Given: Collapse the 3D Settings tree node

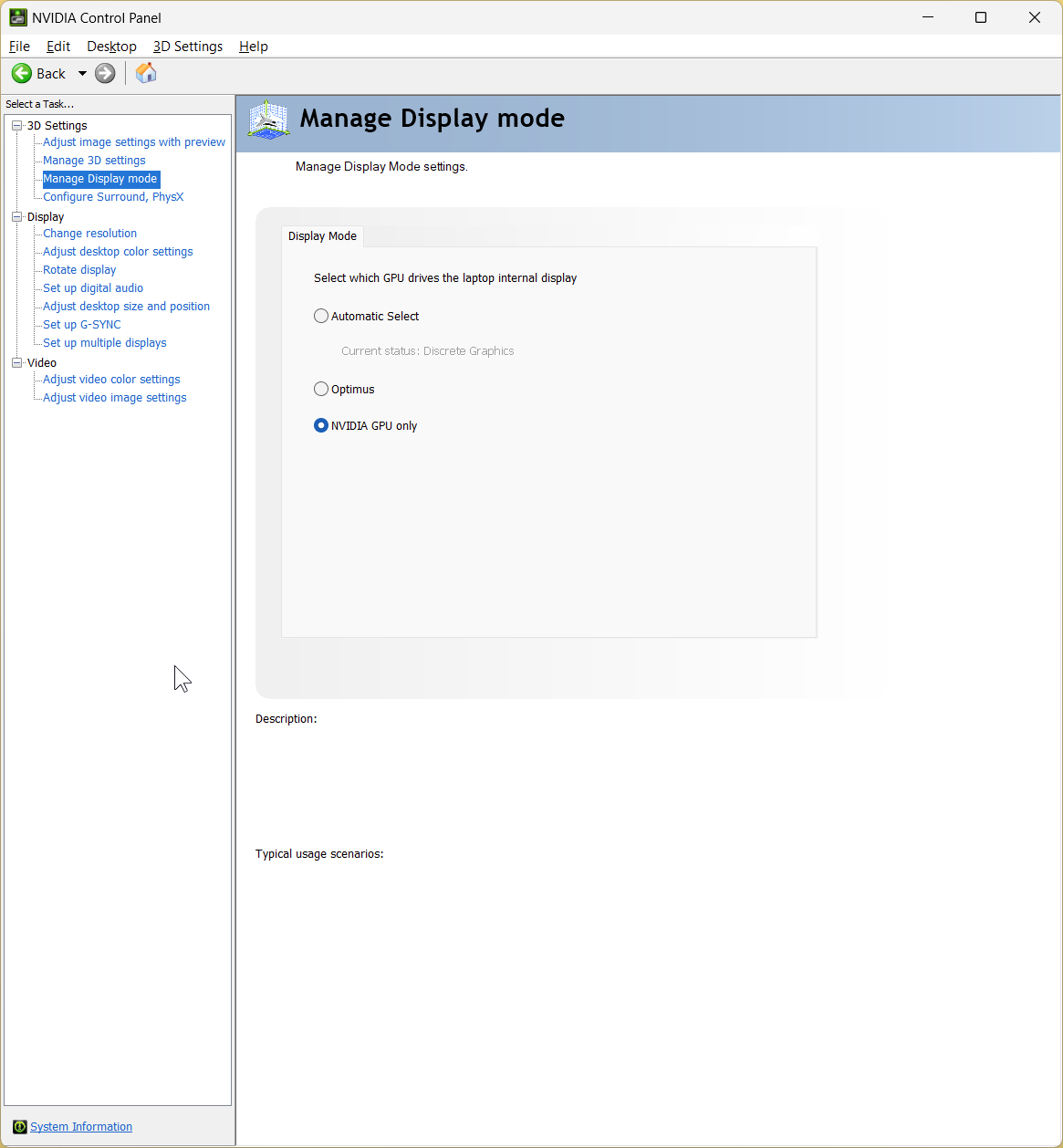Looking at the screenshot, I should click(x=16, y=126).
